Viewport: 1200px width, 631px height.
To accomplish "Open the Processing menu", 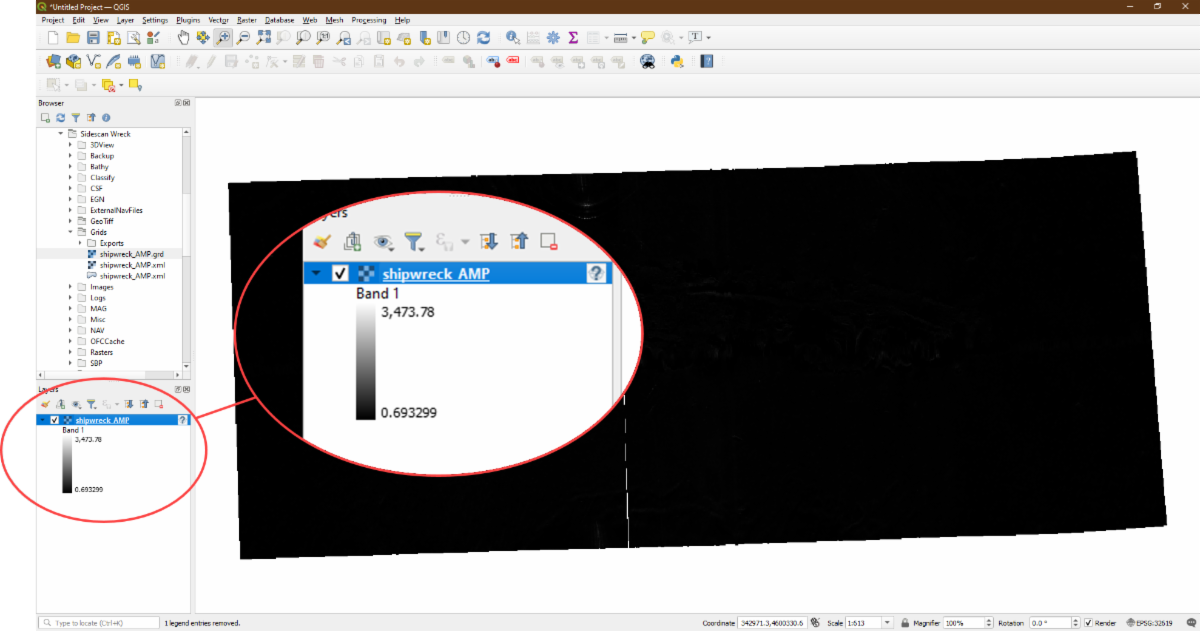I will (369, 20).
